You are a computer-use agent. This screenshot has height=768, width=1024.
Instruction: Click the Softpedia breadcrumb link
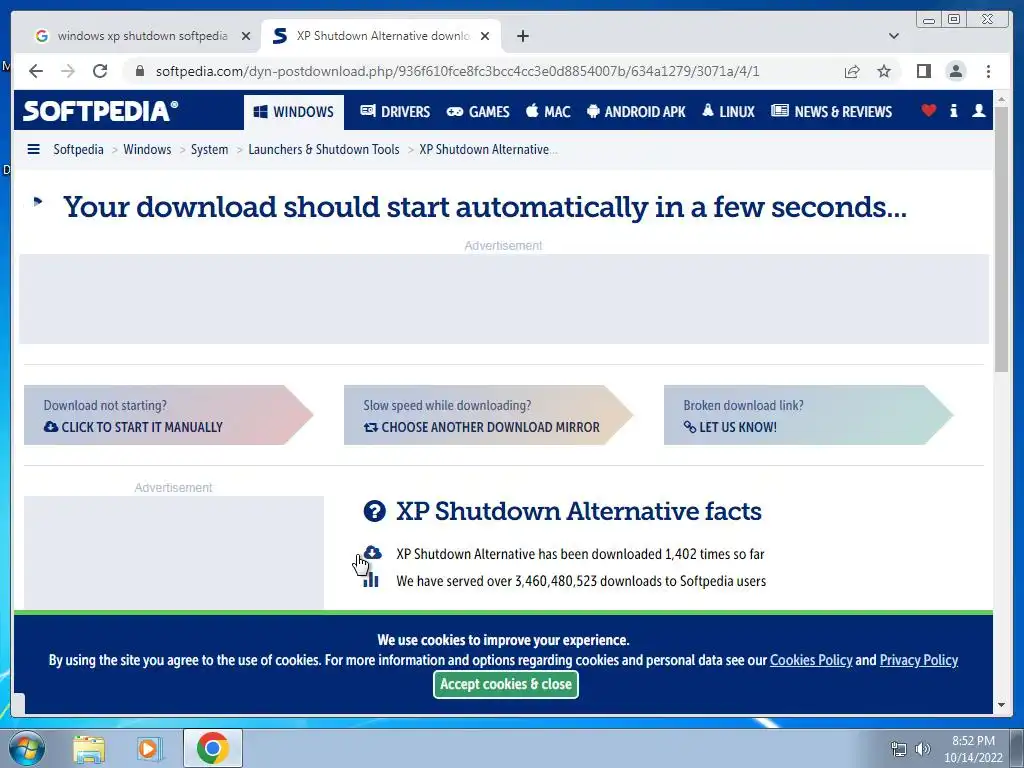click(78, 150)
